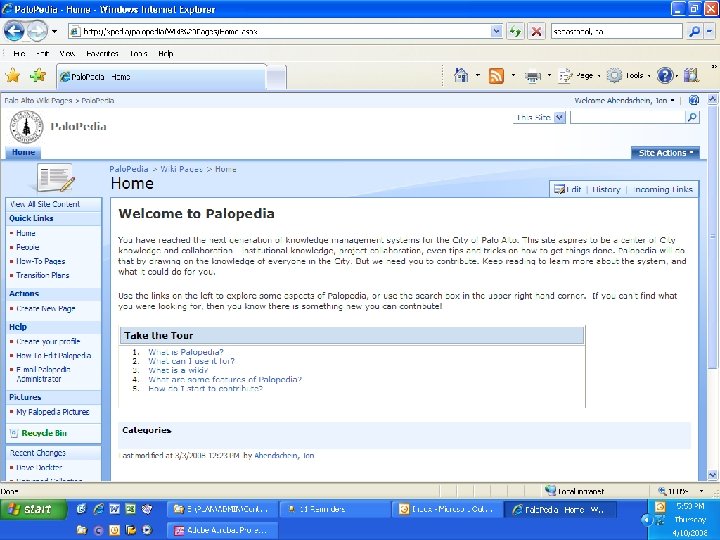Go forward with the browser Forward arrow
This screenshot has height=540, width=720.
(x=37, y=31)
